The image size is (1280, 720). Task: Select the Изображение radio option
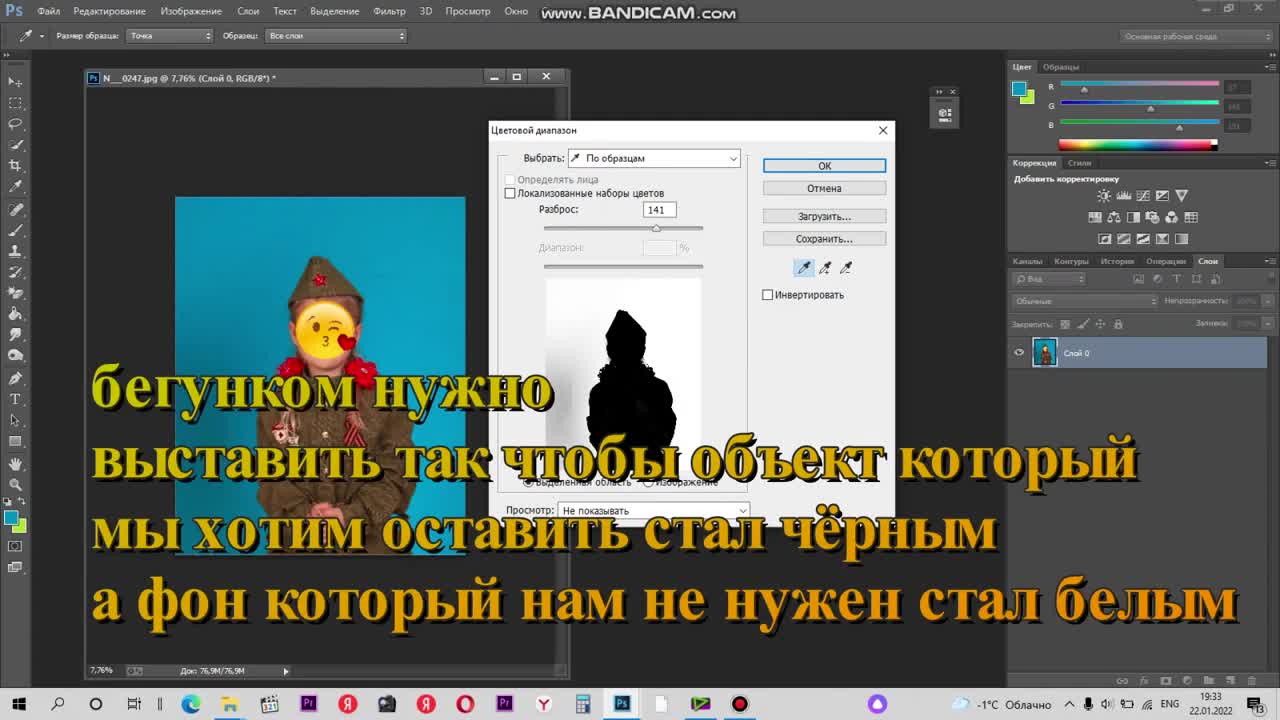click(x=647, y=482)
